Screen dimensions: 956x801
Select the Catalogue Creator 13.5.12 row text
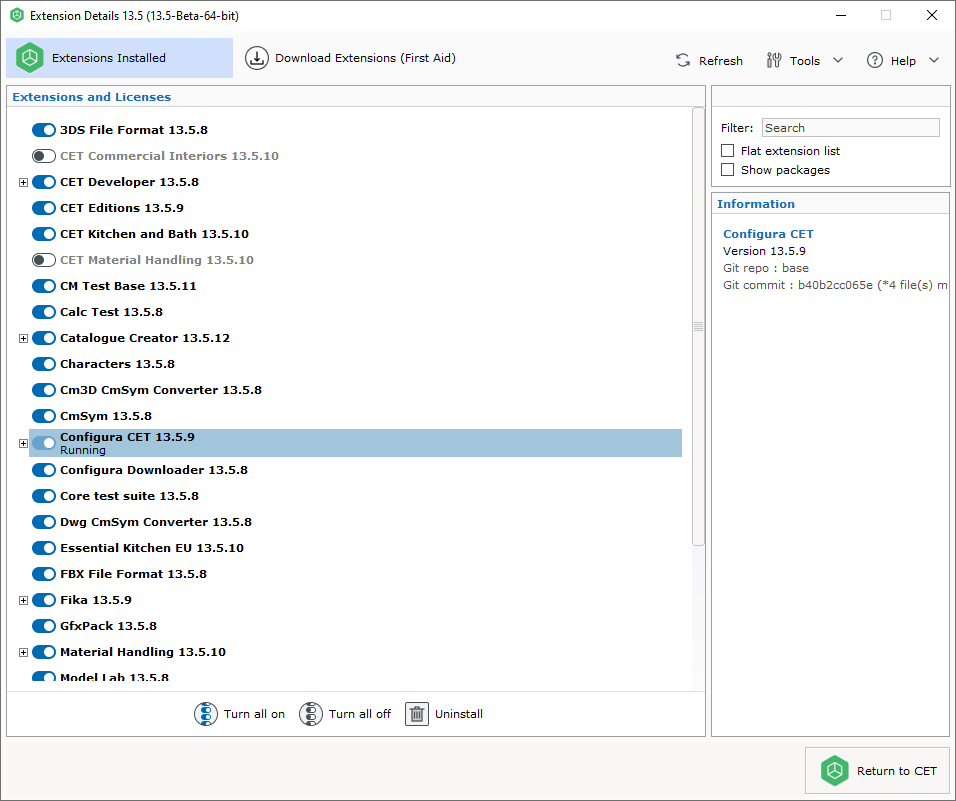pos(144,338)
